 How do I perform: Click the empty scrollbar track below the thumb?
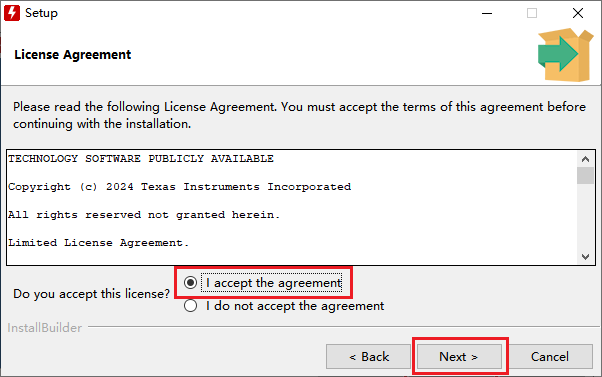(585, 217)
